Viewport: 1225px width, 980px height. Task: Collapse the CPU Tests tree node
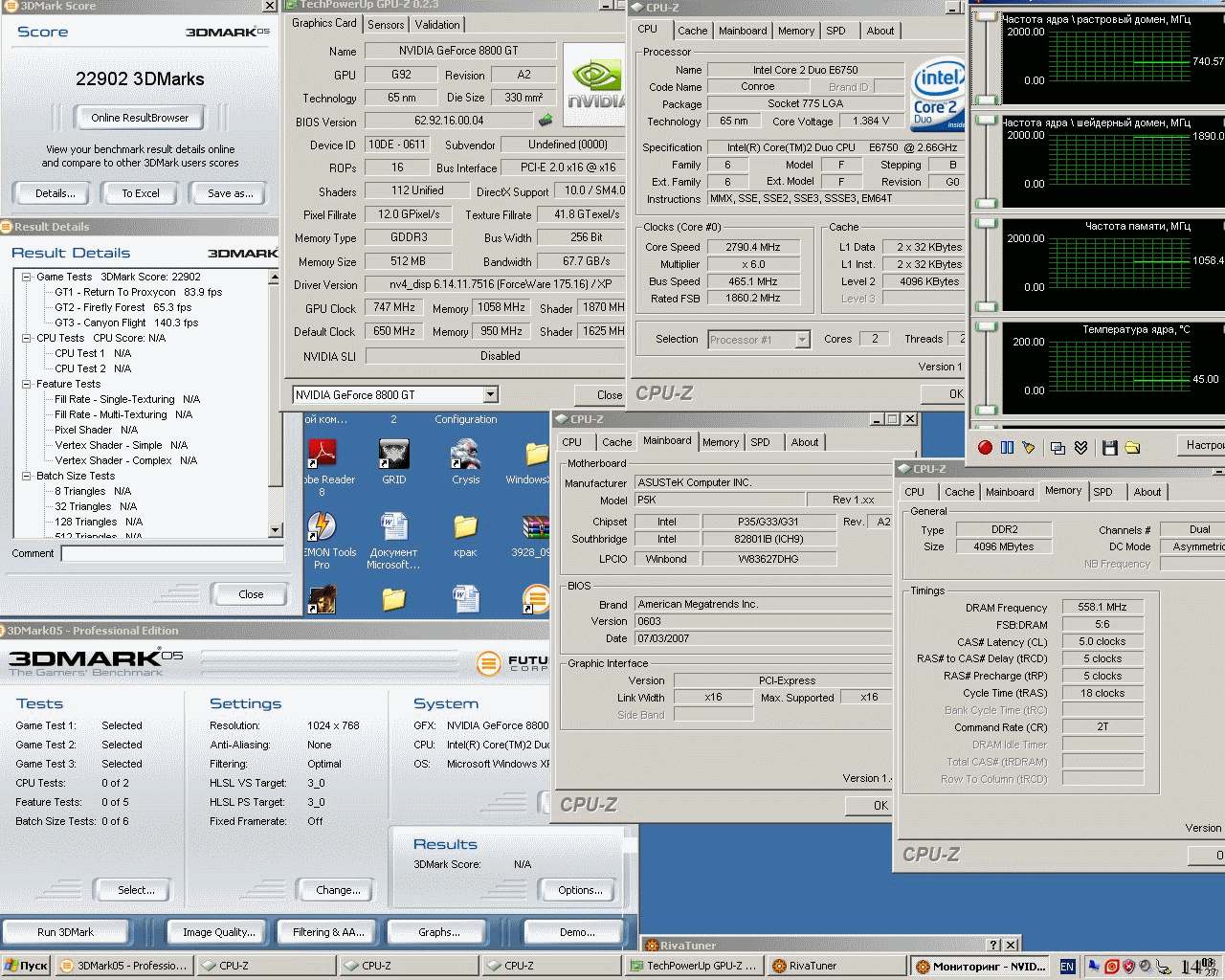[27, 338]
